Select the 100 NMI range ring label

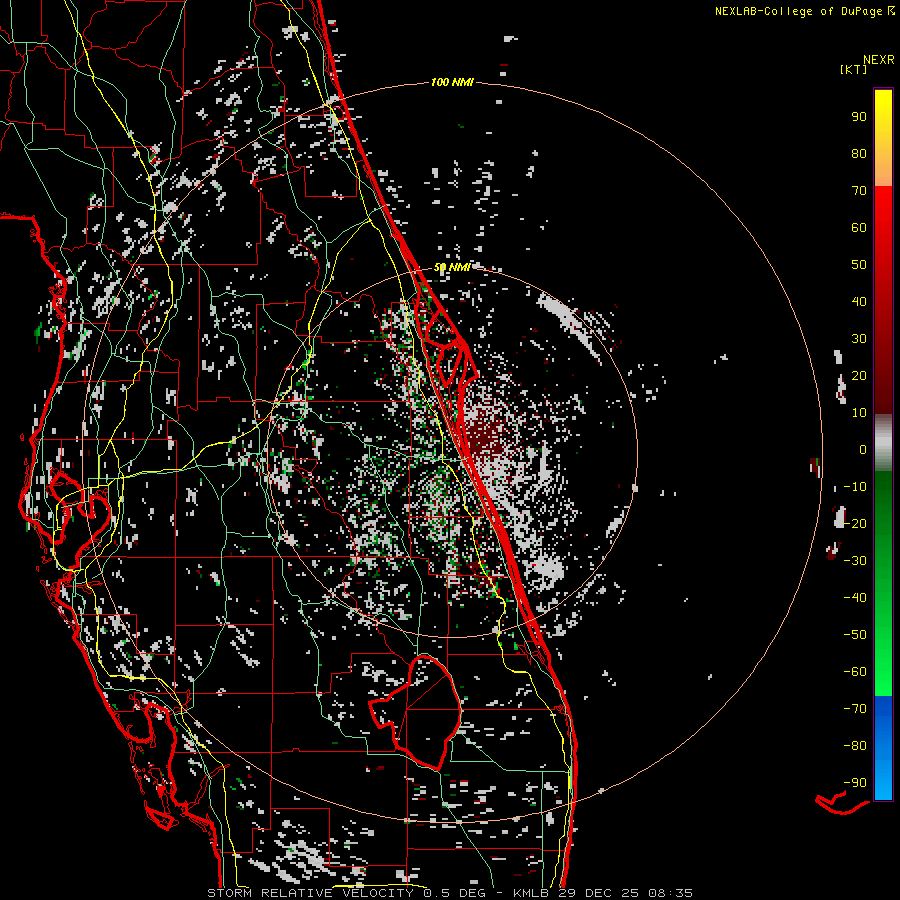coord(450,82)
